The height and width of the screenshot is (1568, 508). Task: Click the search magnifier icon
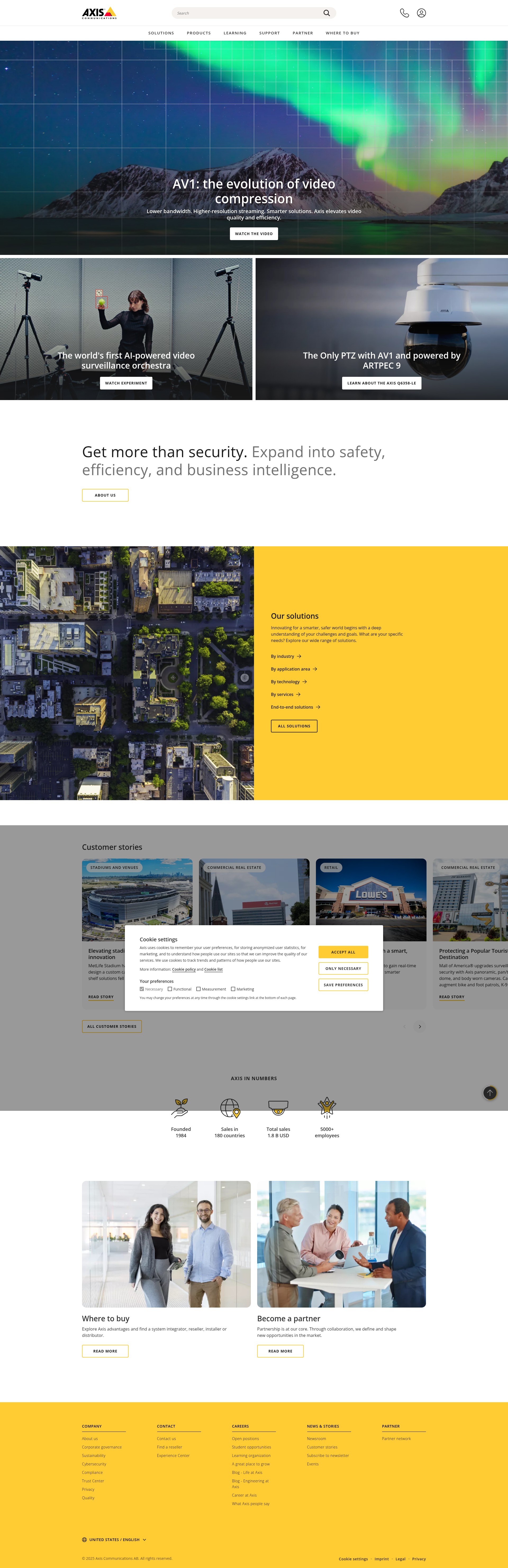tap(326, 13)
